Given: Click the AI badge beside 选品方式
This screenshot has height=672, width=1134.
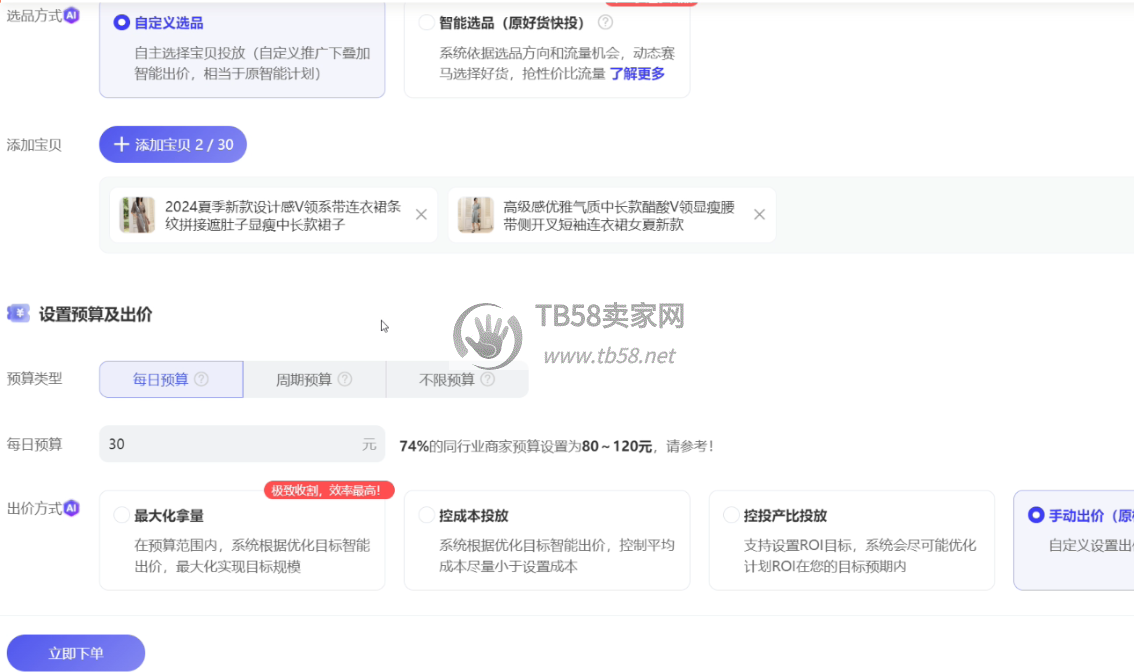Looking at the screenshot, I should (x=71, y=15).
